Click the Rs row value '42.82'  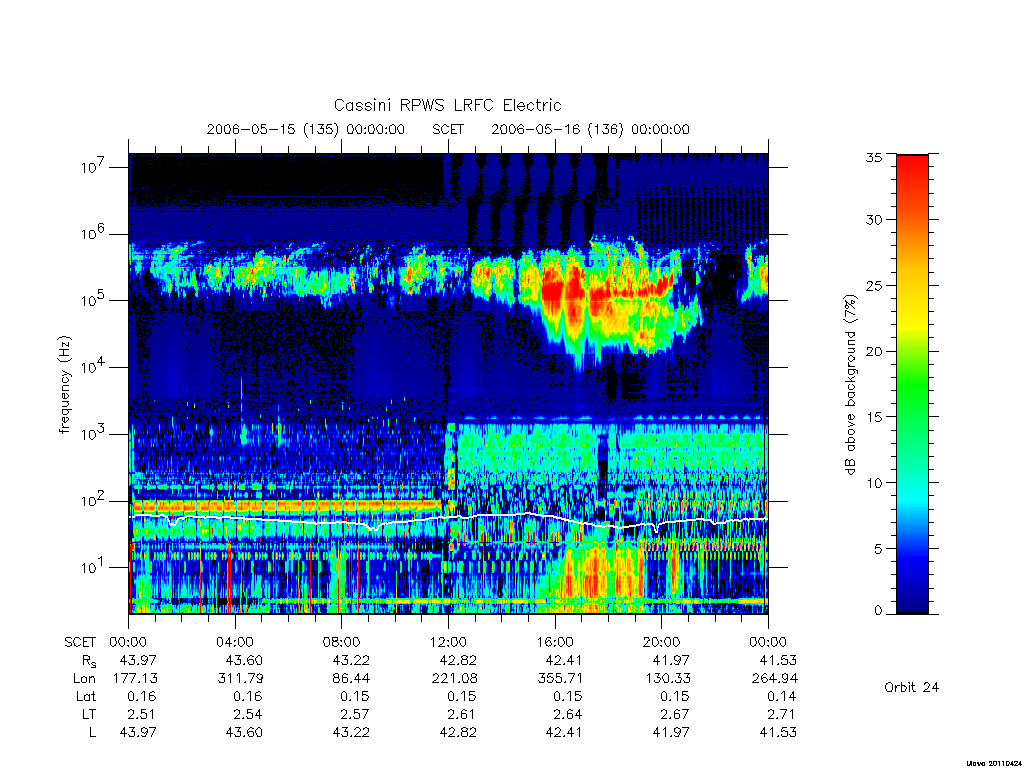tap(458, 660)
